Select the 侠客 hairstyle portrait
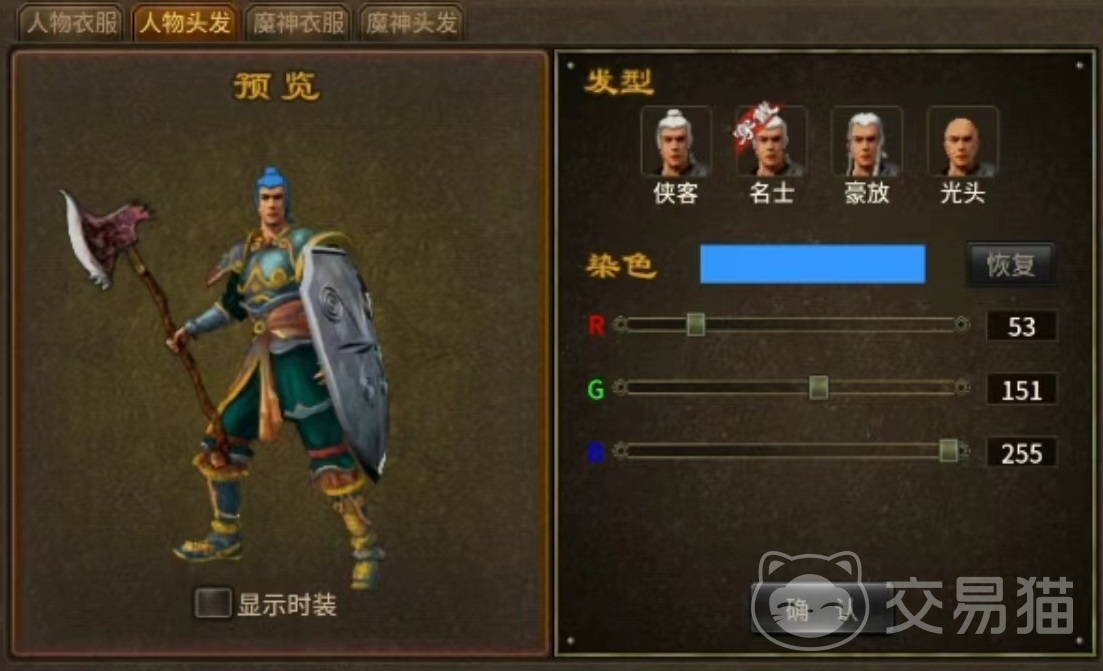Image resolution: width=1103 pixels, height=671 pixels. point(676,141)
